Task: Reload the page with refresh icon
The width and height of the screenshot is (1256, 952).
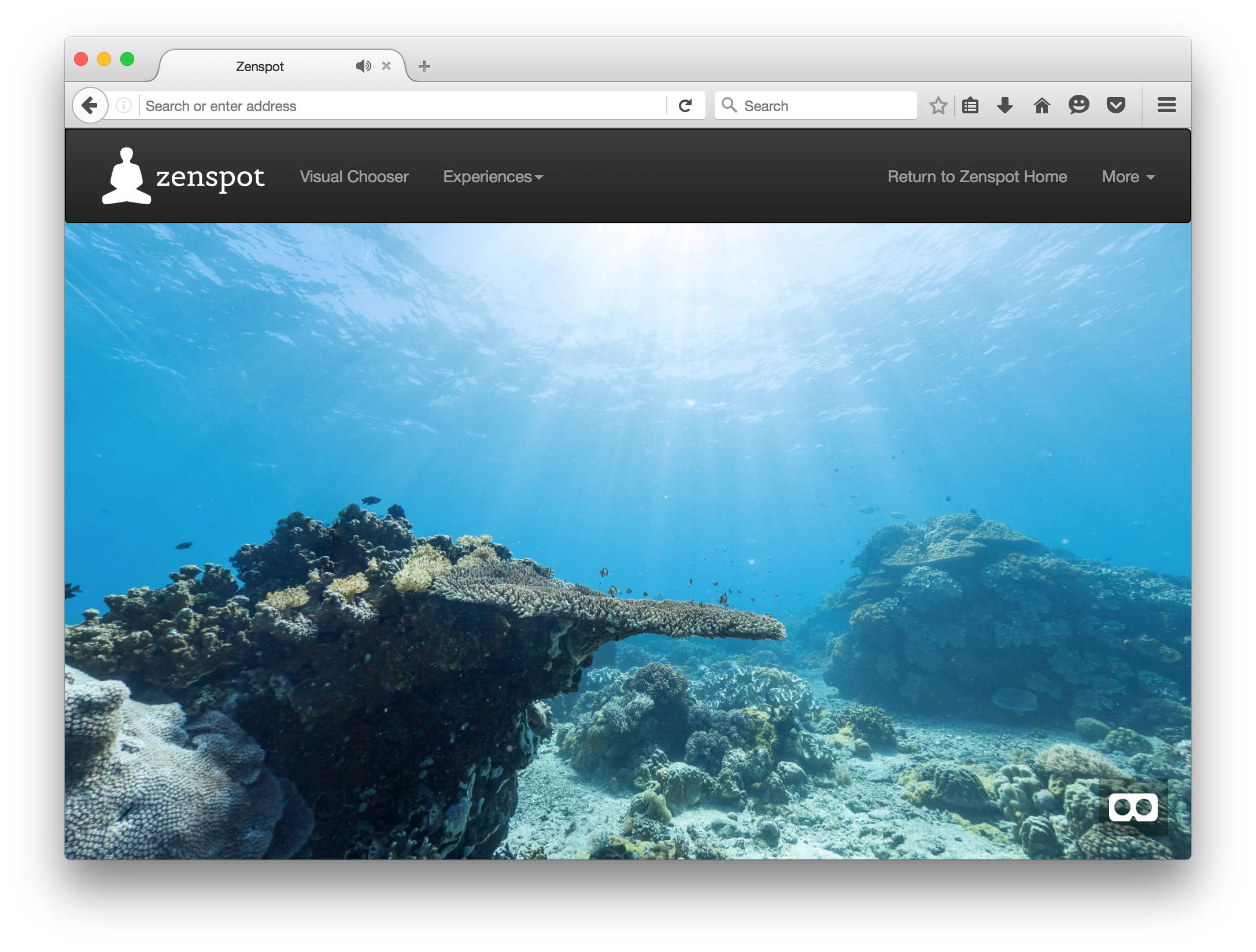Action: 685,105
